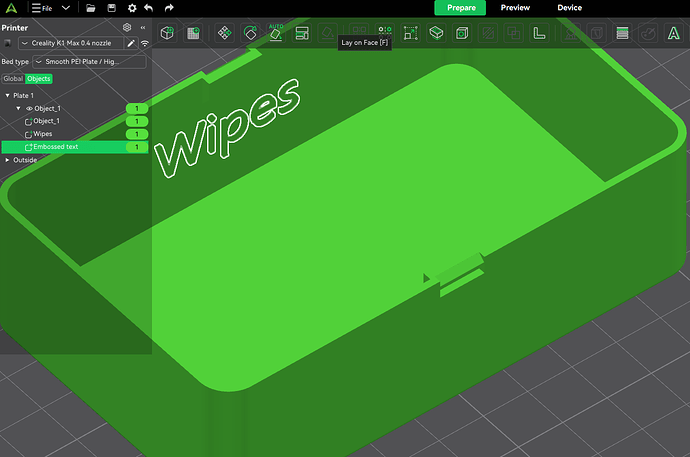
Task: Expand the Outside tree node
Action: point(7,160)
